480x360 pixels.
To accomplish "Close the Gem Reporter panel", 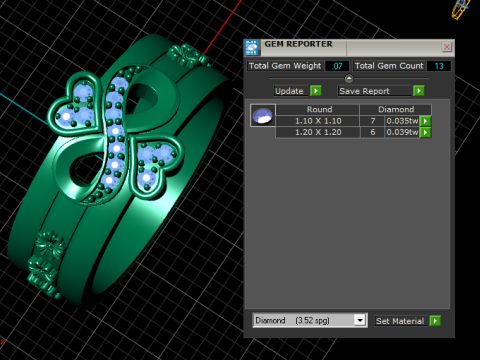I will click(x=447, y=47).
